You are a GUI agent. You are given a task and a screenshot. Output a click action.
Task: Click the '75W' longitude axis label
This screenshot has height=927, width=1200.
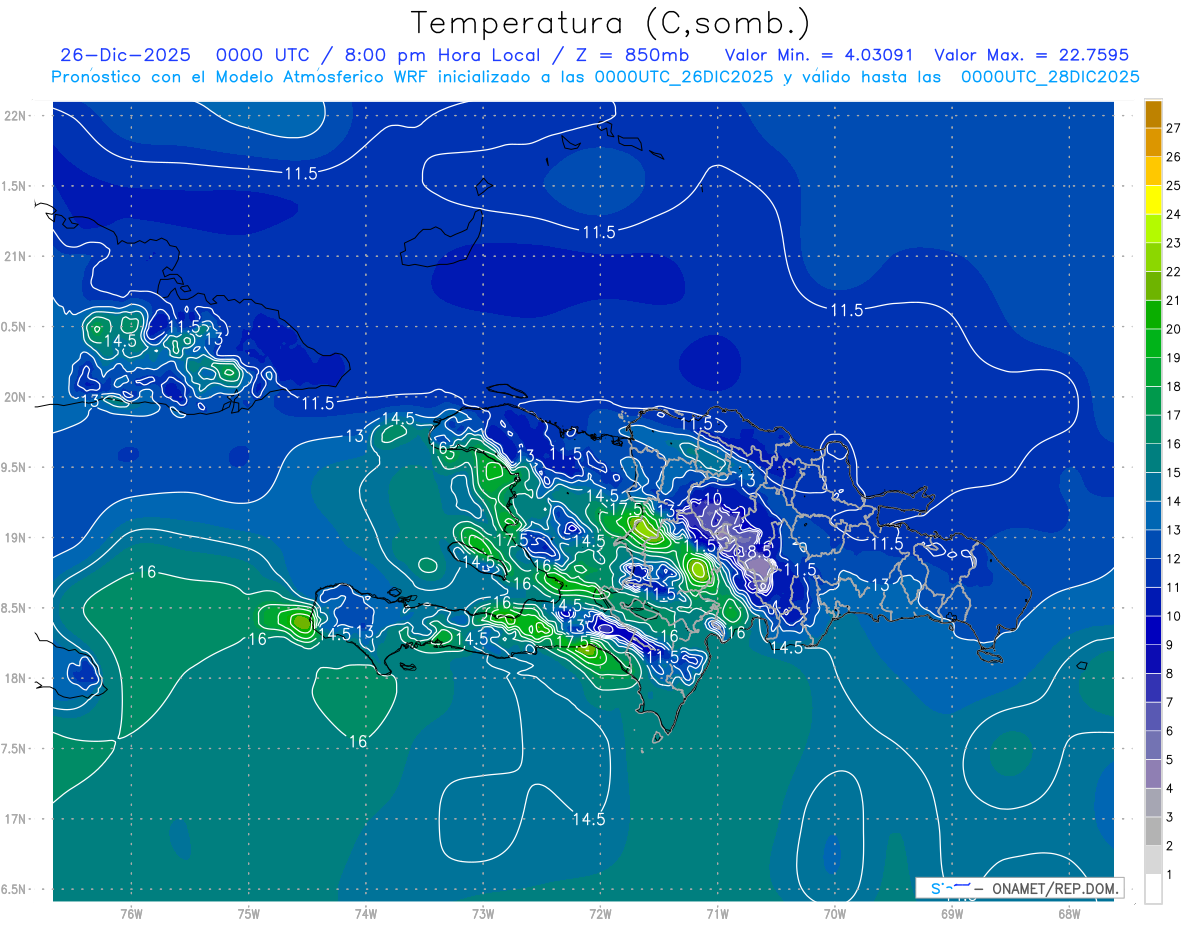coord(249,913)
